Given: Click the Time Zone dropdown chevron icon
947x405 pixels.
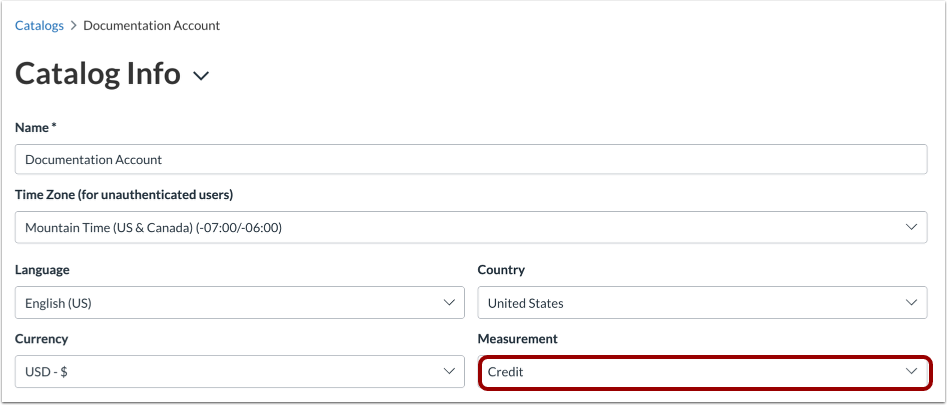Looking at the screenshot, I should [911, 228].
